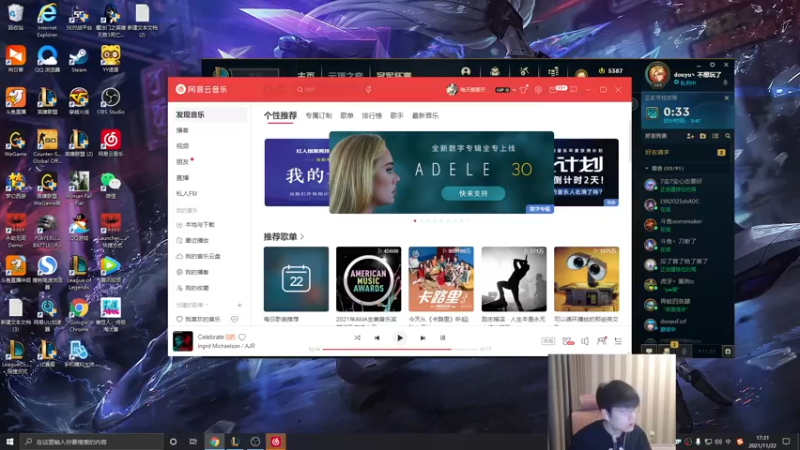
Task: Open the play queue list icon
Action: tap(618, 341)
